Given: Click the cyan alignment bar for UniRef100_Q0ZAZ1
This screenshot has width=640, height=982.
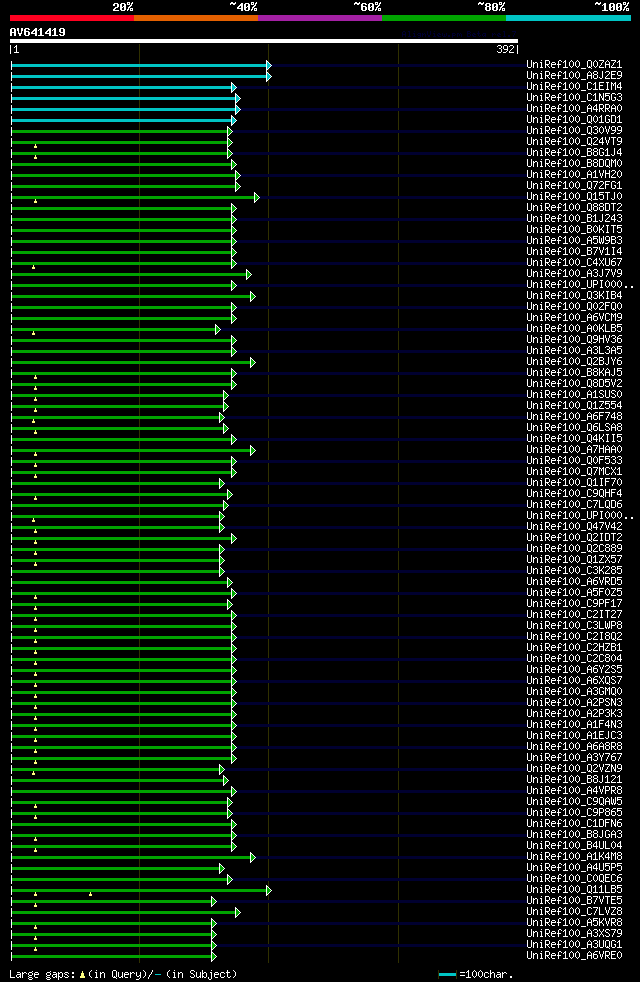Looking at the screenshot, I should pos(139,65).
